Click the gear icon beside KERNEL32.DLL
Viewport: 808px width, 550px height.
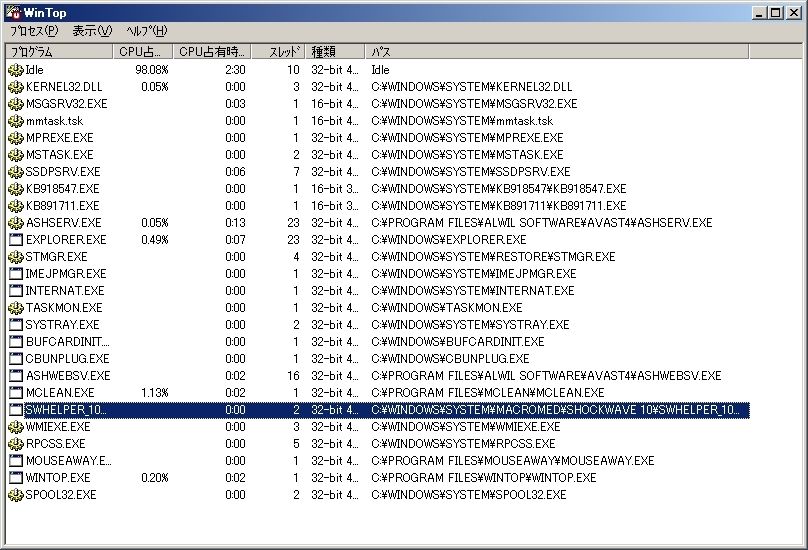(x=16, y=87)
